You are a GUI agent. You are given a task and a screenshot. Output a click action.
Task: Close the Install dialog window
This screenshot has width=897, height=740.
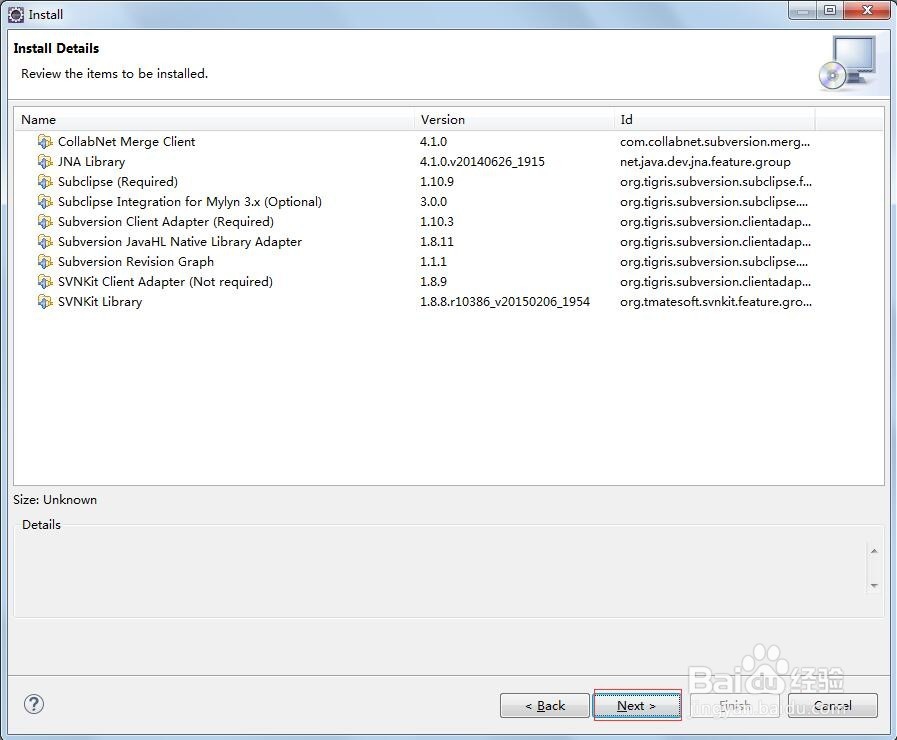click(x=867, y=10)
